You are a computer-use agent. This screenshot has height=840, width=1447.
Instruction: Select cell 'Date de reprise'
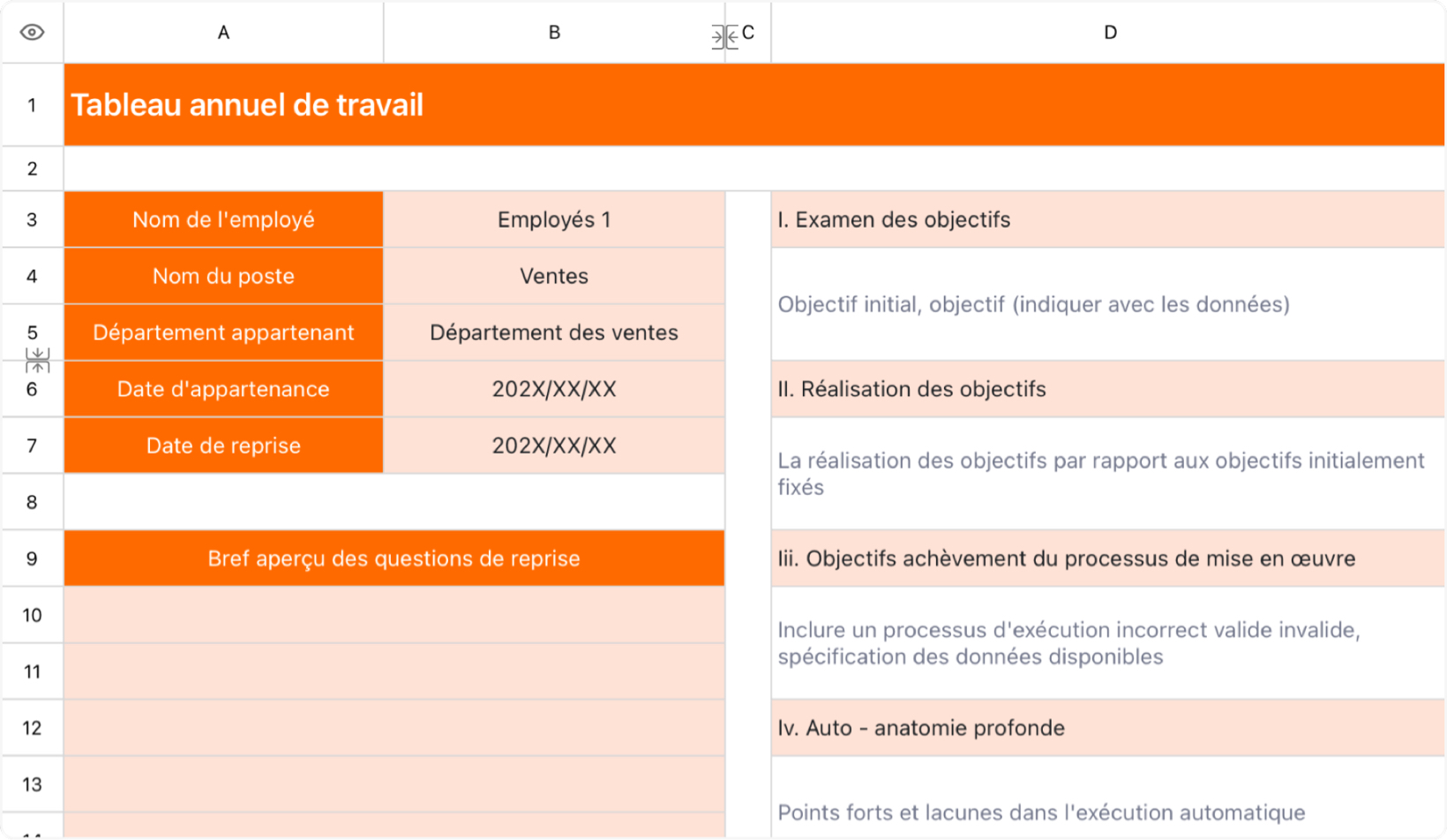click(223, 446)
